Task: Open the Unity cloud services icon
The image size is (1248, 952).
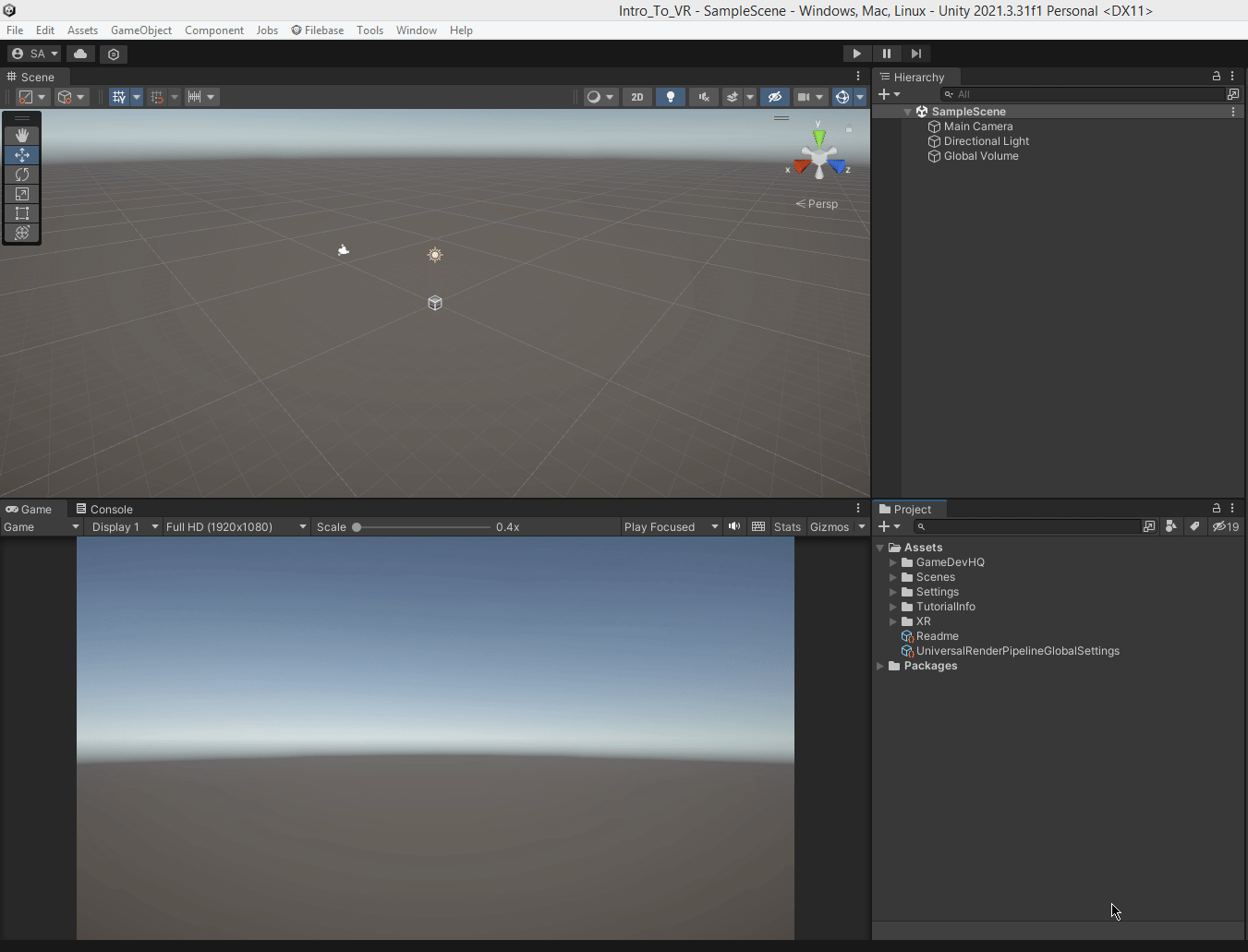Action: click(79, 54)
